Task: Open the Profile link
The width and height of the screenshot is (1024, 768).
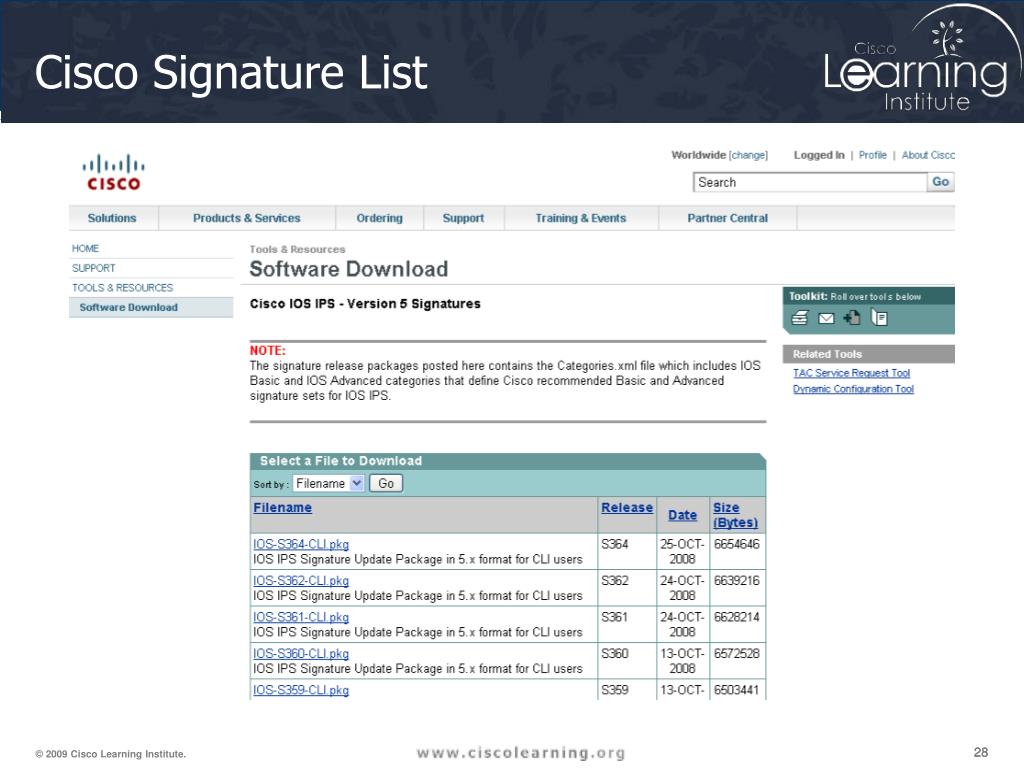Action: coord(872,155)
